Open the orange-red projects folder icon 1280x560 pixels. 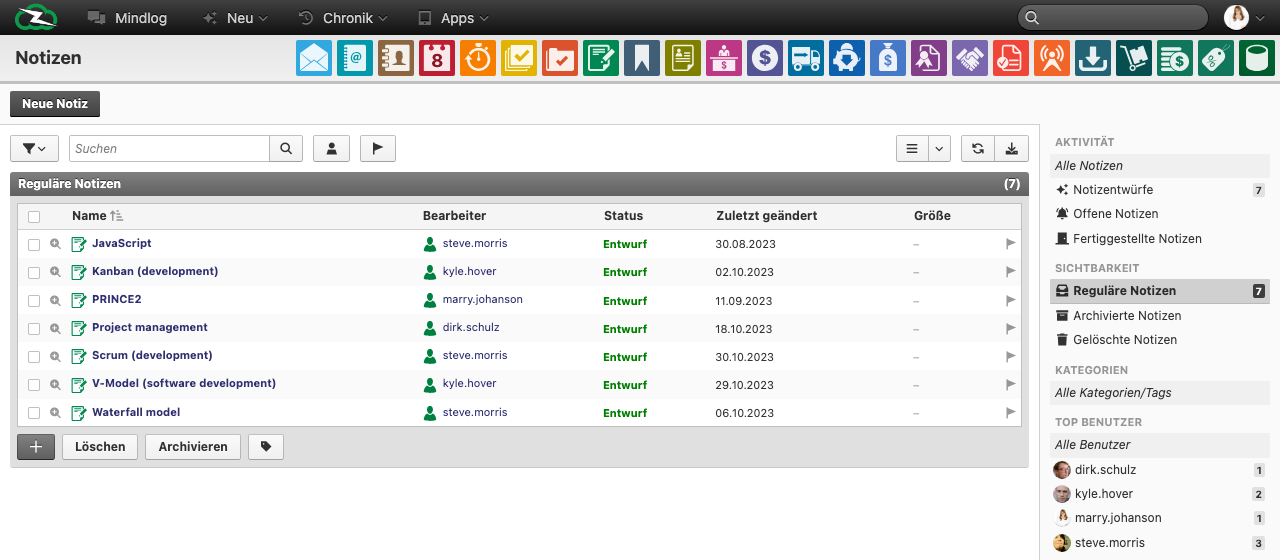560,58
